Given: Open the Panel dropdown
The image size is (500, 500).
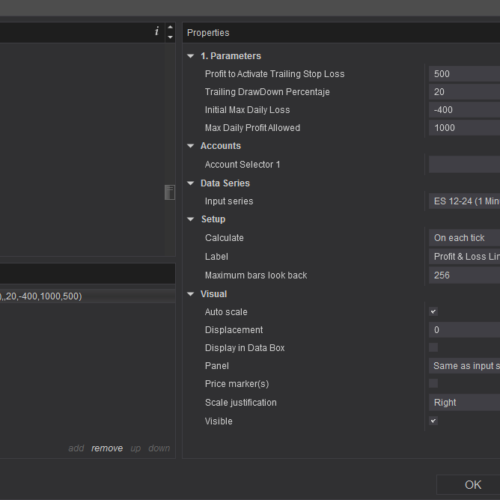Looking at the screenshot, I should (x=464, y=366).
